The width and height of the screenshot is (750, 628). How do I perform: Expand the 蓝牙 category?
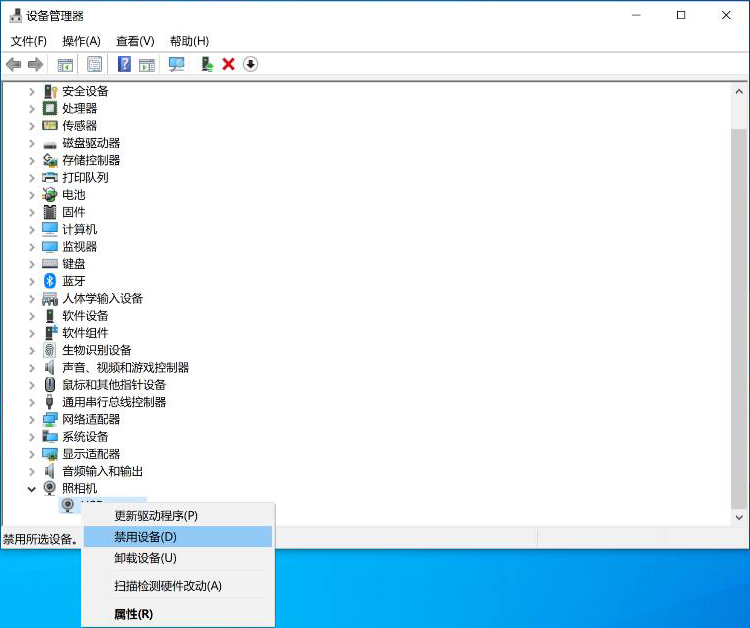(32, 281)
